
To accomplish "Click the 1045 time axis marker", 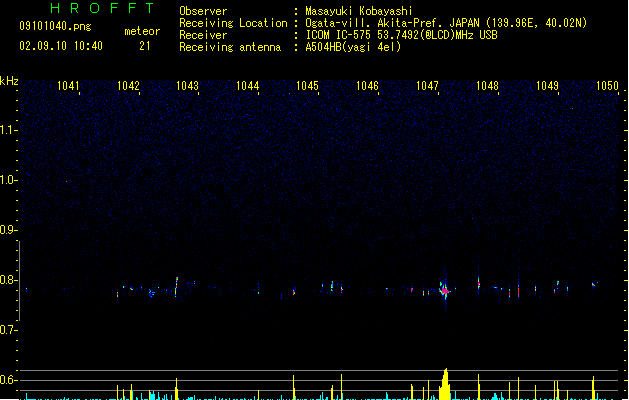I will 307,86.
